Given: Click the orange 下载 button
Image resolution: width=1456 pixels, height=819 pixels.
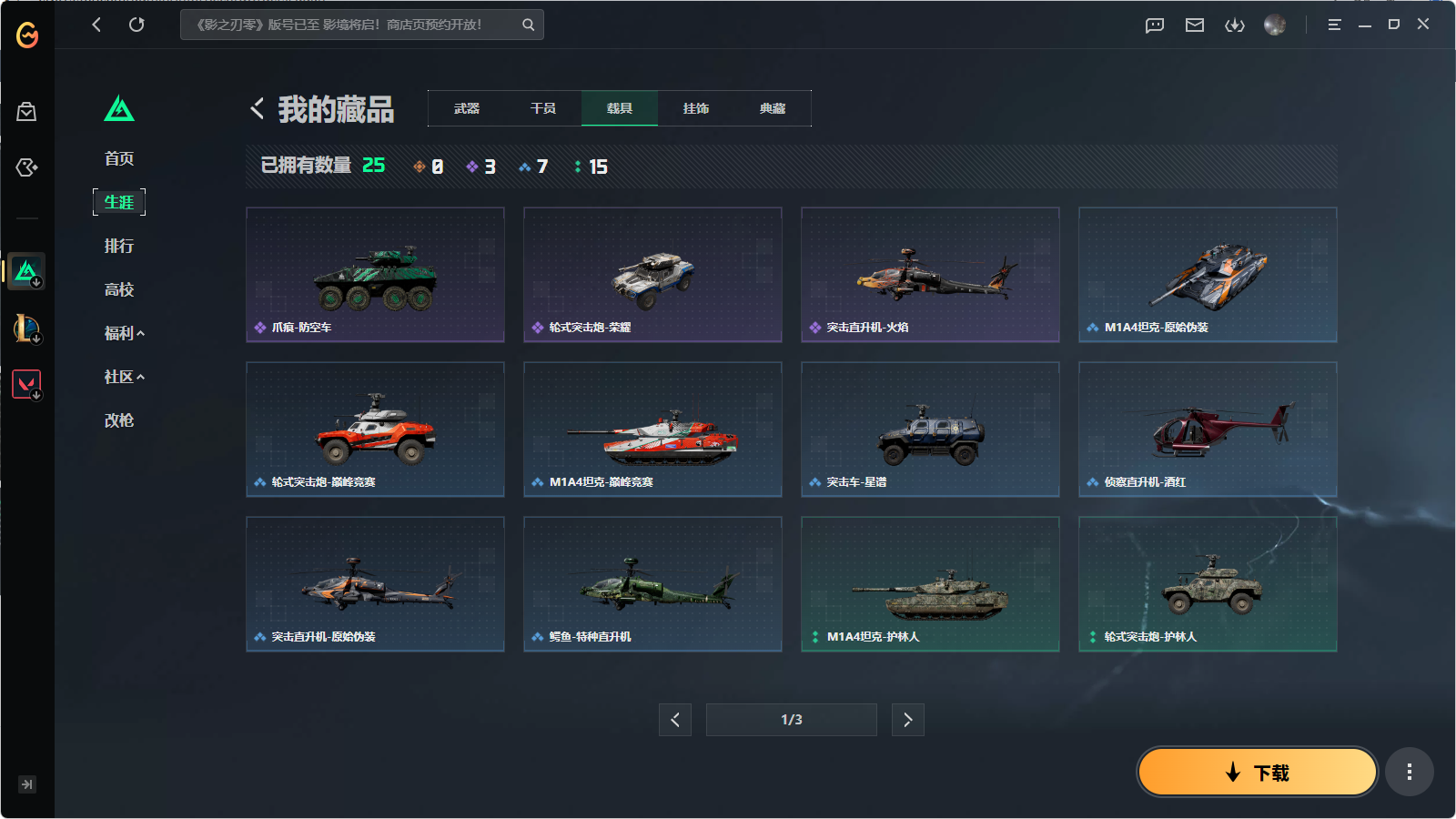Looking at the screenshot, I should tap(1258, 773).
